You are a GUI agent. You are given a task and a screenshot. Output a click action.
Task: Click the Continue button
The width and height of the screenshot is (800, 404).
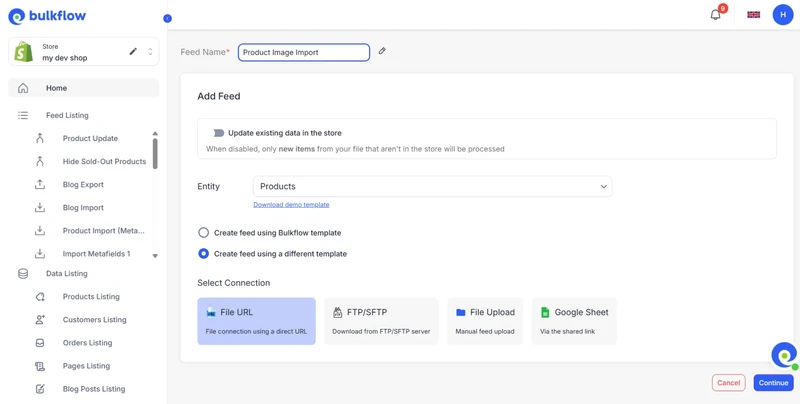[773, 383]
